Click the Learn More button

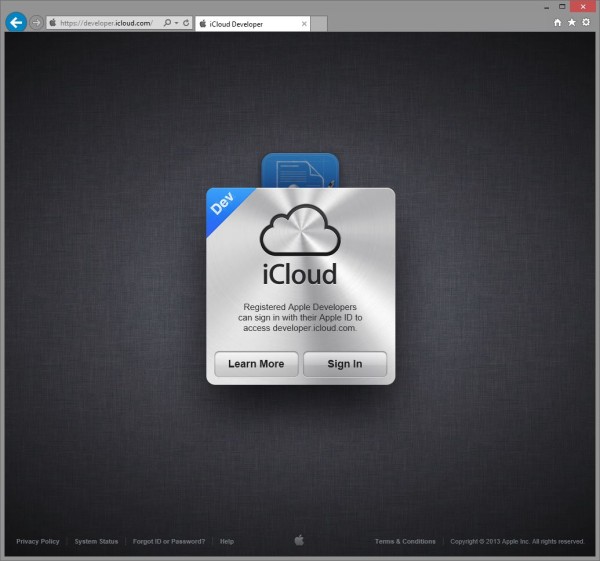(256, 364)
